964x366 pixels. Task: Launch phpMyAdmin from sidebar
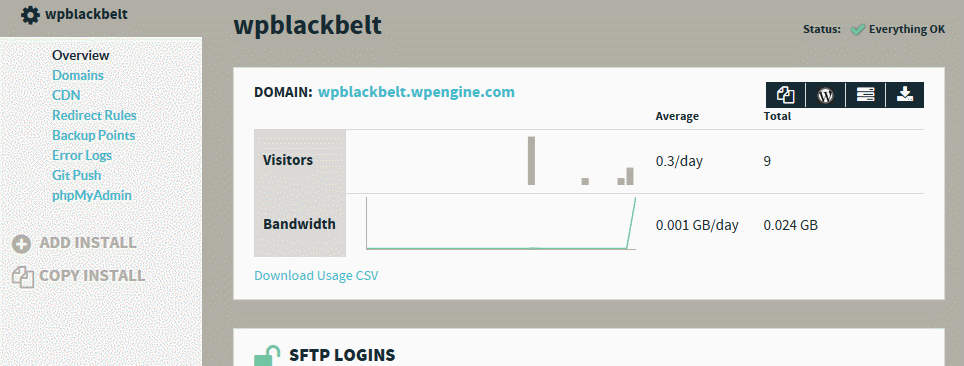(x=92, y=196)
